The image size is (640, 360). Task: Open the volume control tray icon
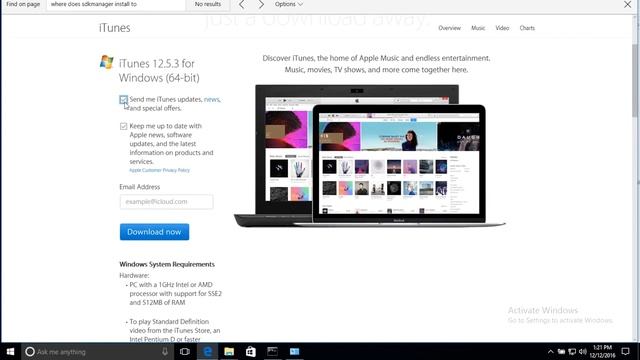click(583, 351)
